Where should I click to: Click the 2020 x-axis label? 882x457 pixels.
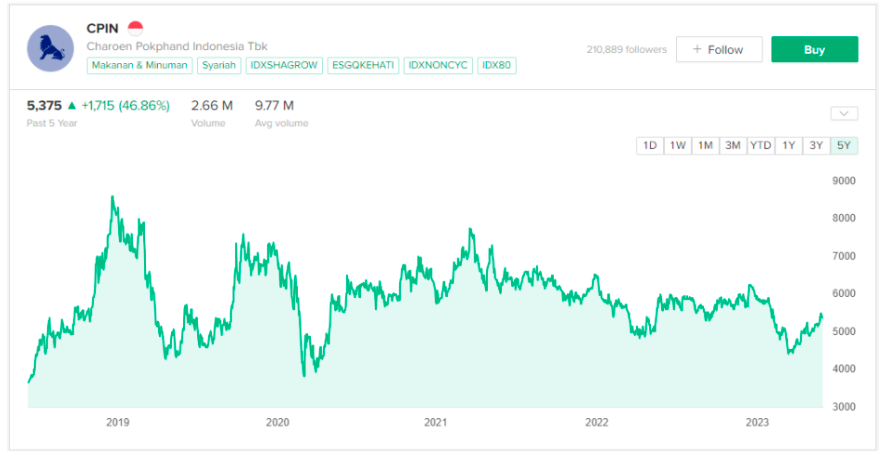click(277, 423)
